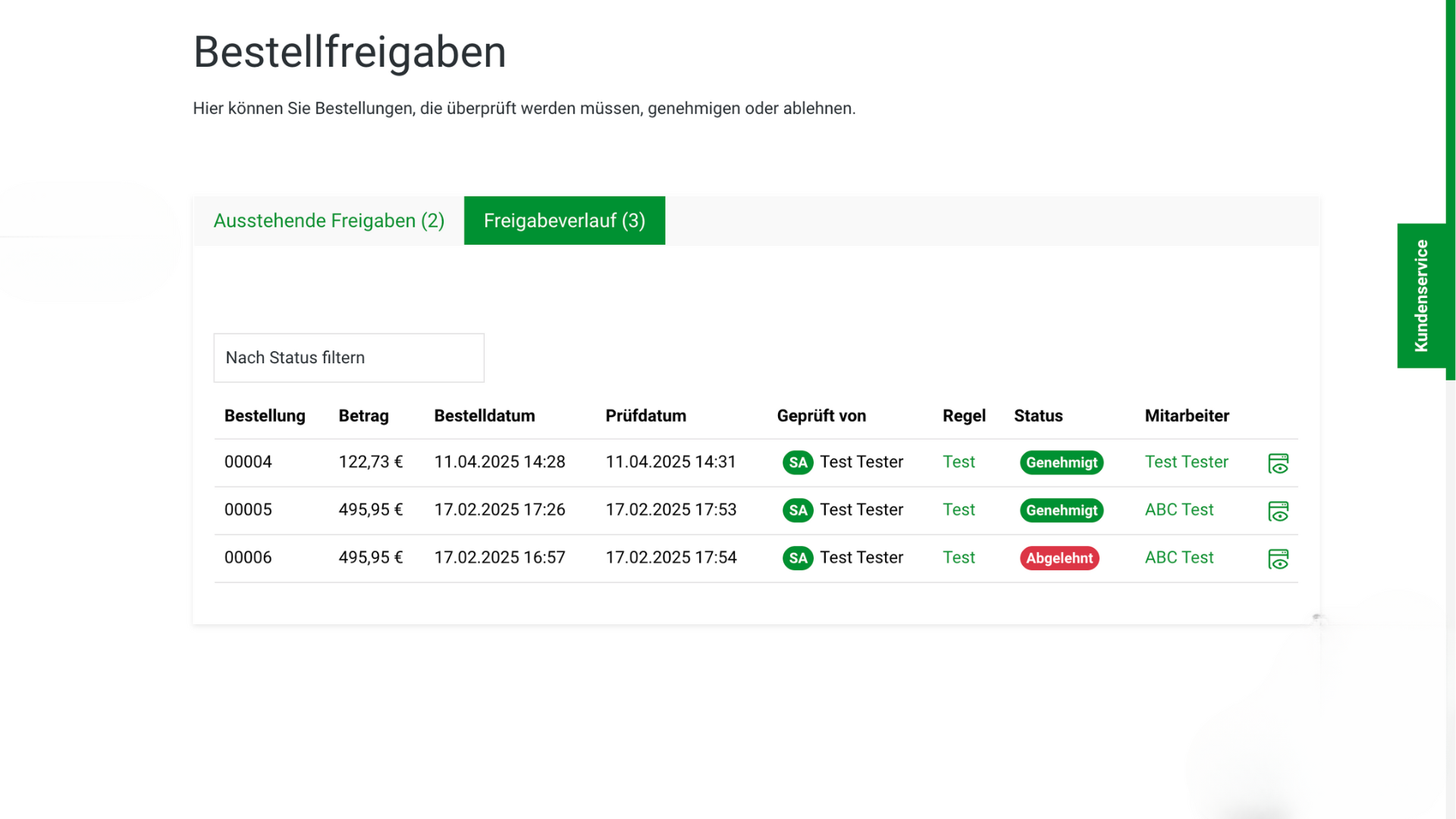Image resolution: width=1456 pixels, height=819 pixels.
Task: Open Test rule link for order 00005
Action: pos(959,510)
